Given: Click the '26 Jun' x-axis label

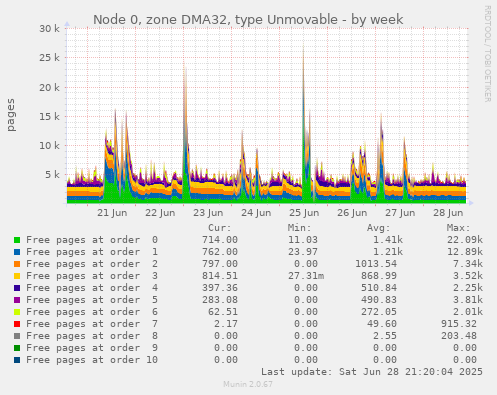Looking at the screenshot, I should (x=352, y=213).
